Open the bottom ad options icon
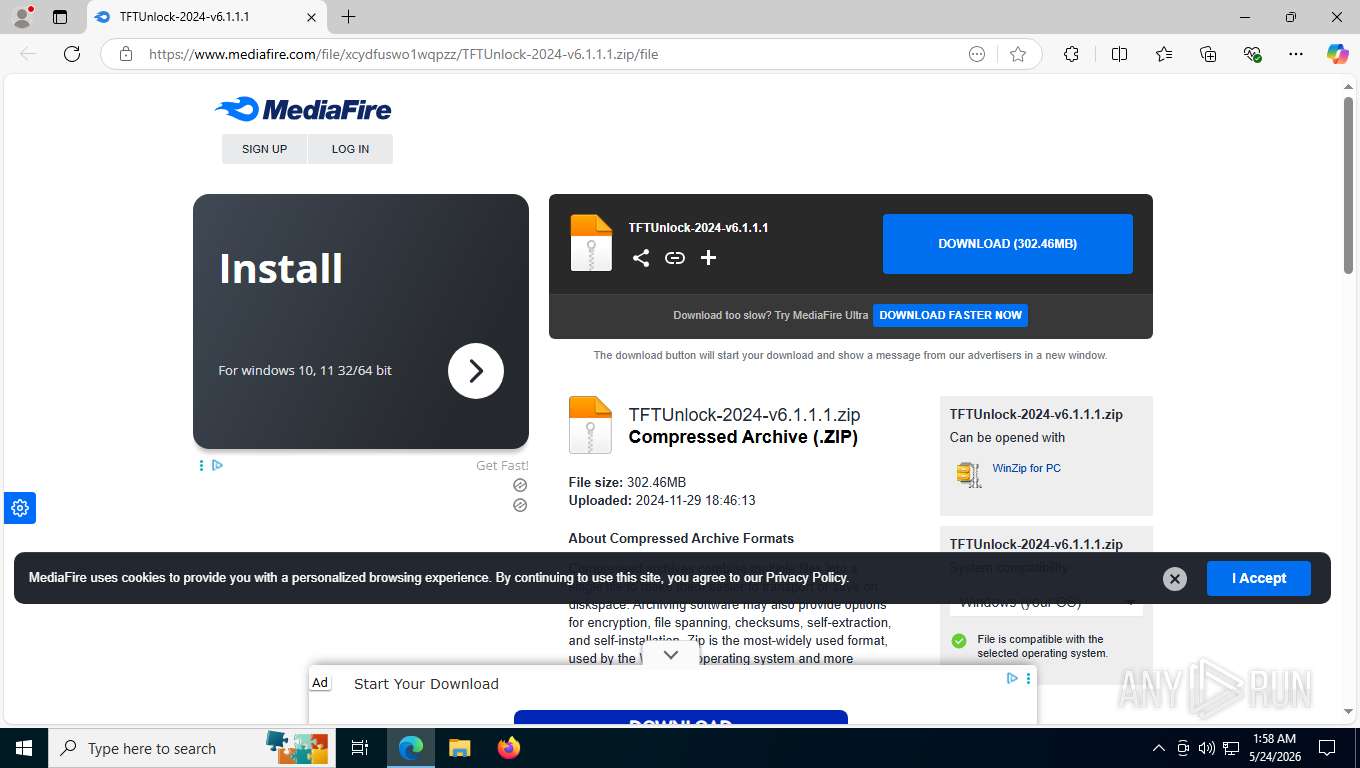Image resolution: width=1360 pixels, height=768 pixels. (1027, 678)
